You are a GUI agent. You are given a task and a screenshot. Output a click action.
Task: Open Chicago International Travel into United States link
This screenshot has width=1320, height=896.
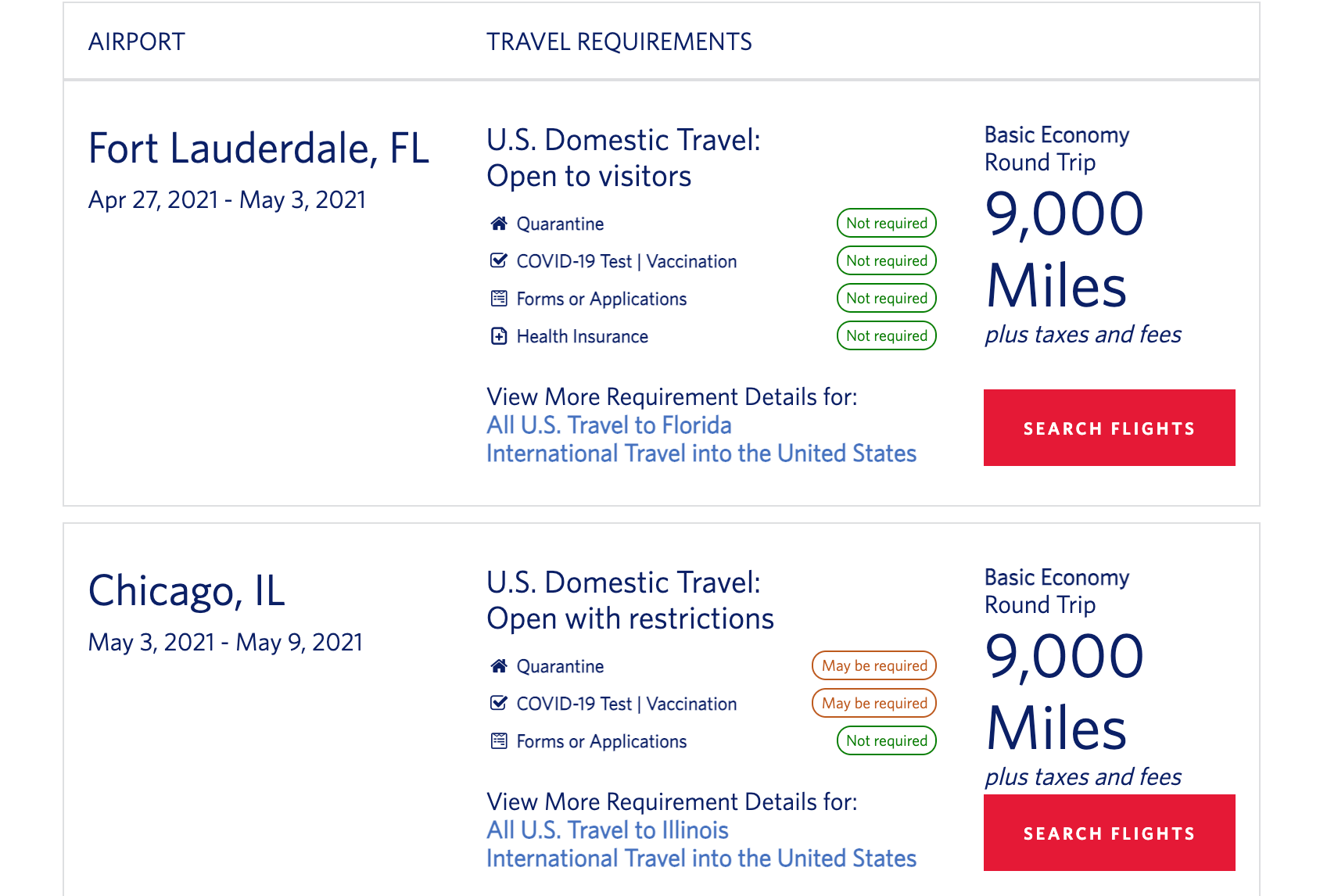click(x=701, y=858)
